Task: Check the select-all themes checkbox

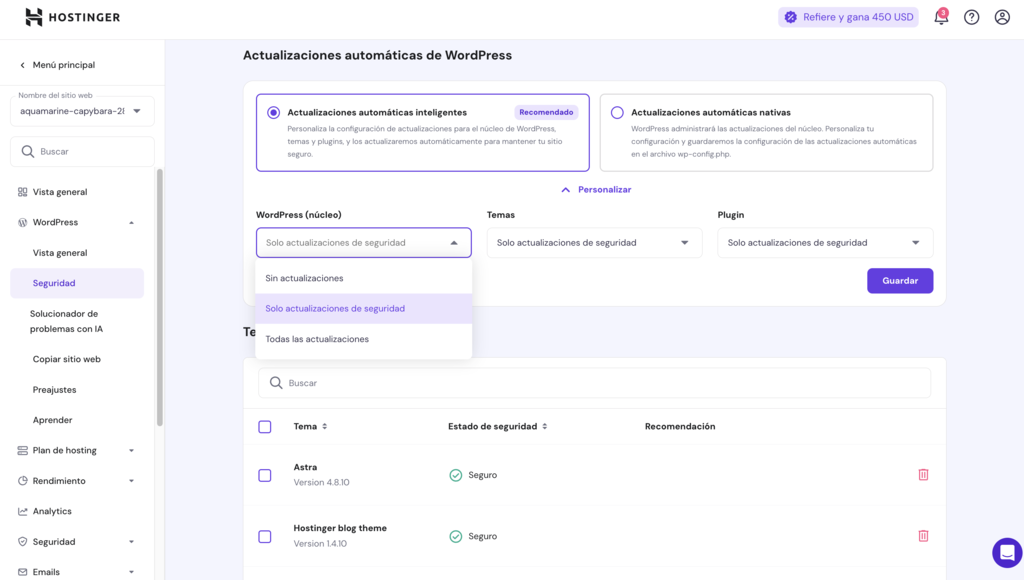Action: [x=264, y=426]
